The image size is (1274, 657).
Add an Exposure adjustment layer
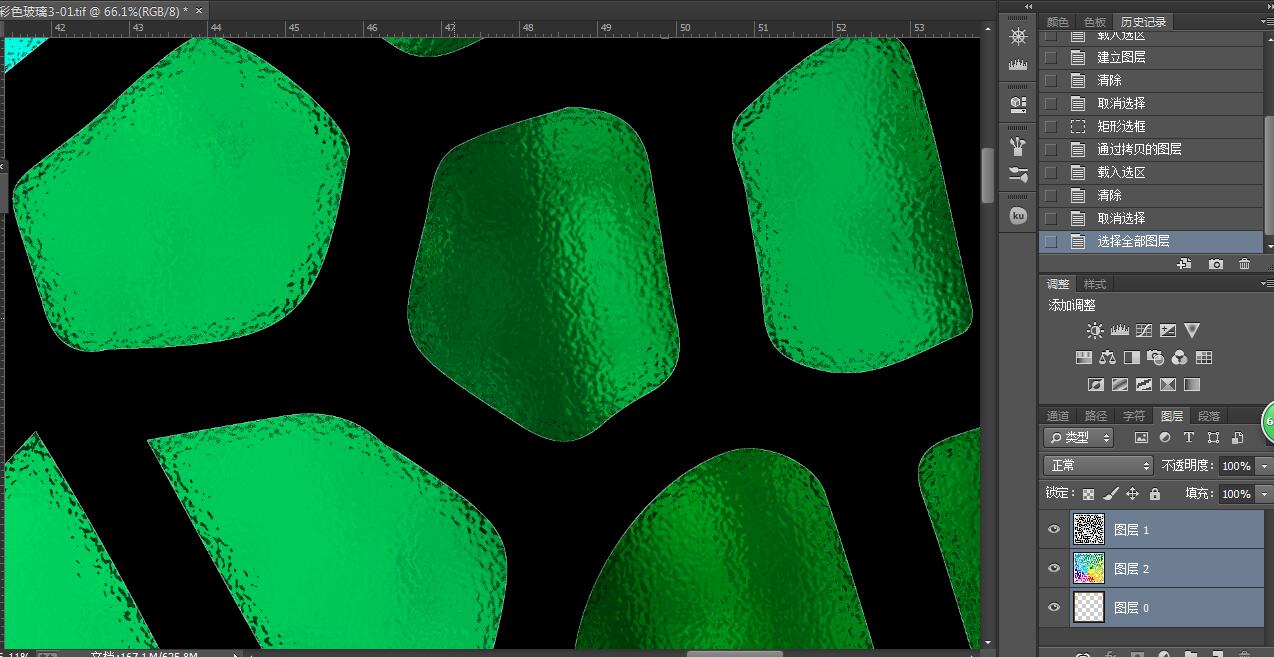tap(1167, 331)
